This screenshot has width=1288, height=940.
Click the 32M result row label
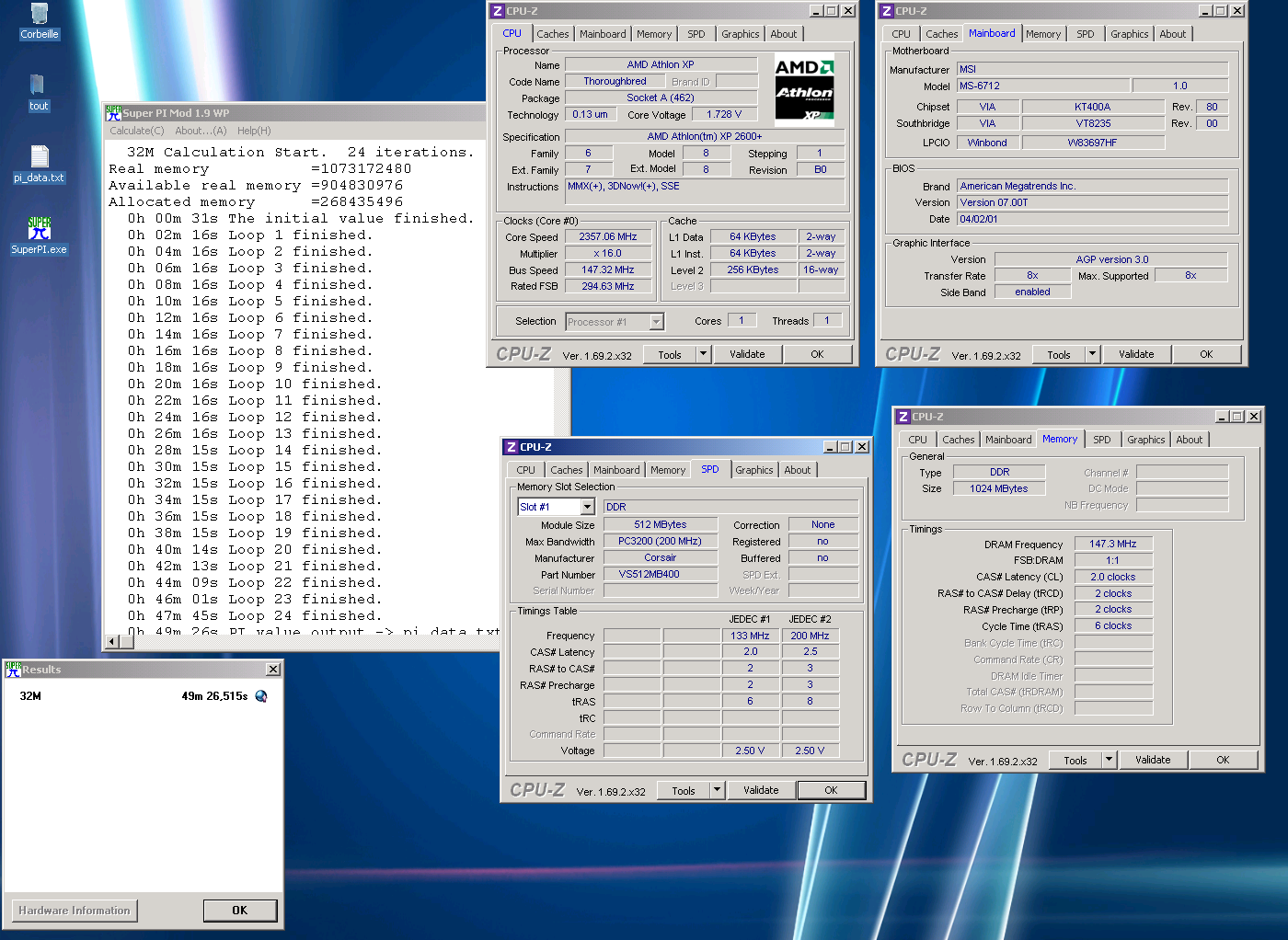30,696
